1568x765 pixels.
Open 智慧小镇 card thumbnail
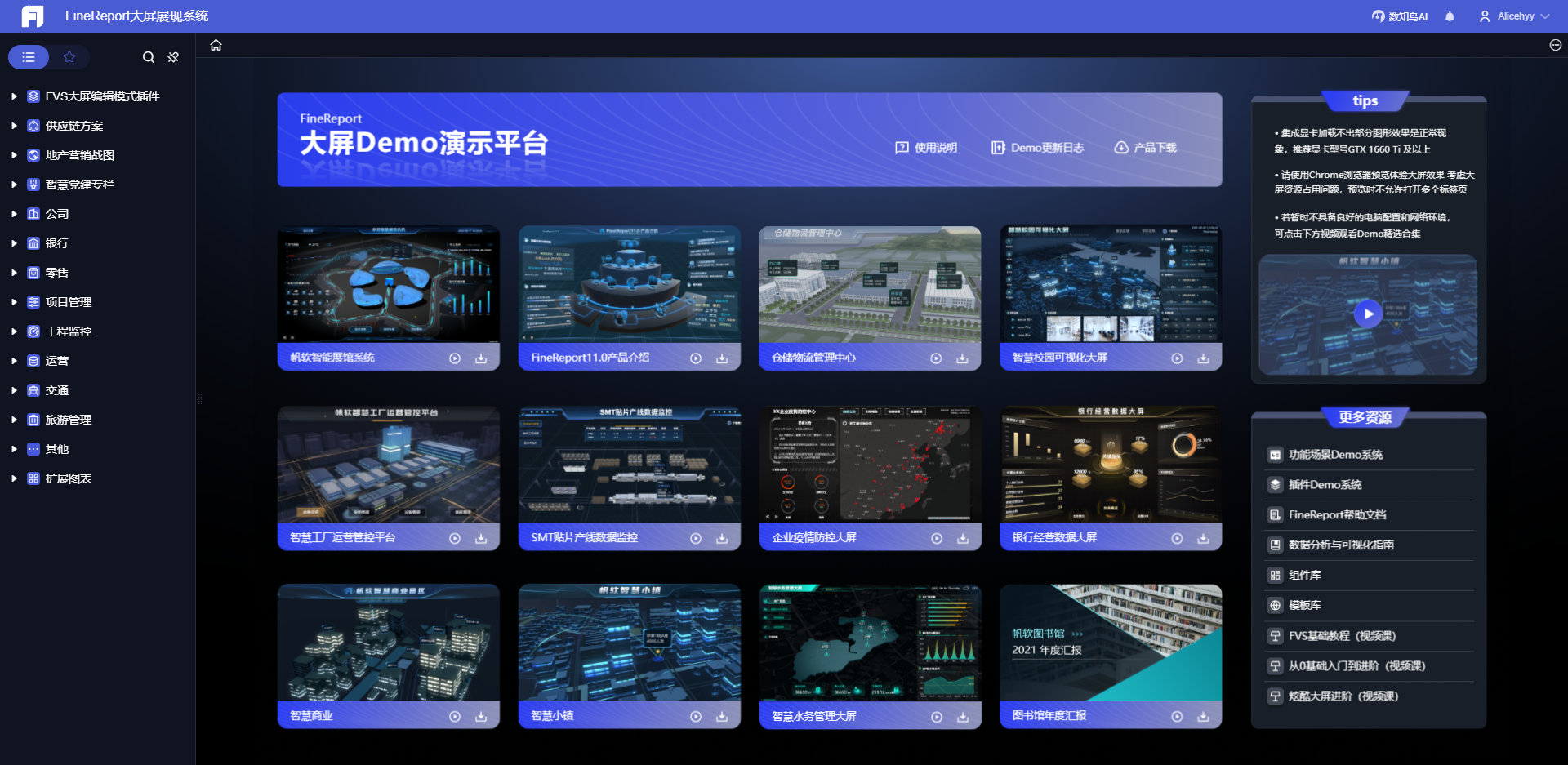(x=630, y=643)
